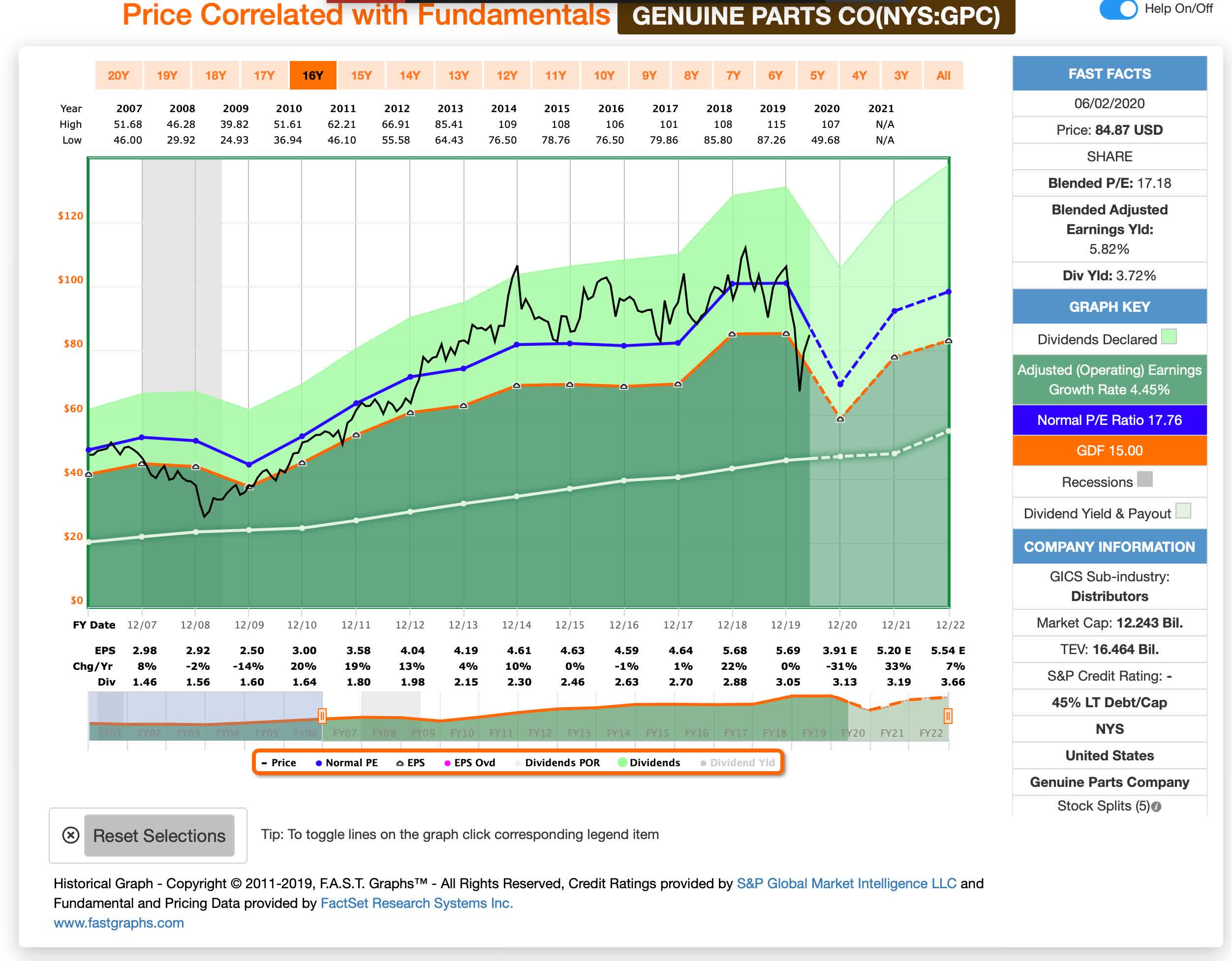This screenshot has height=961, width=1232.
Task: Select the 15Y time range tab
Action: [x=362, y=75]
